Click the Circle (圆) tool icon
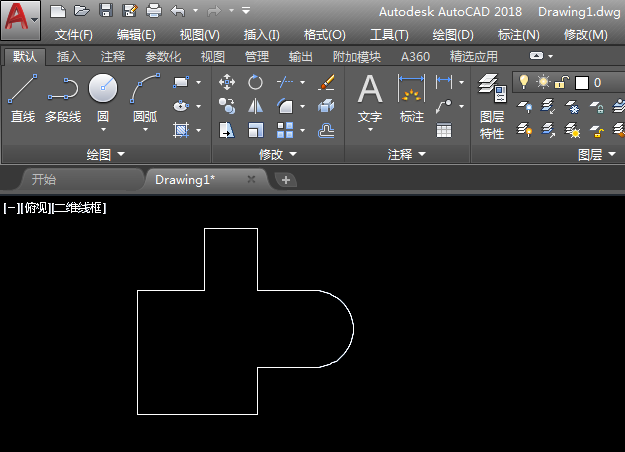 [x=103, y=90]
